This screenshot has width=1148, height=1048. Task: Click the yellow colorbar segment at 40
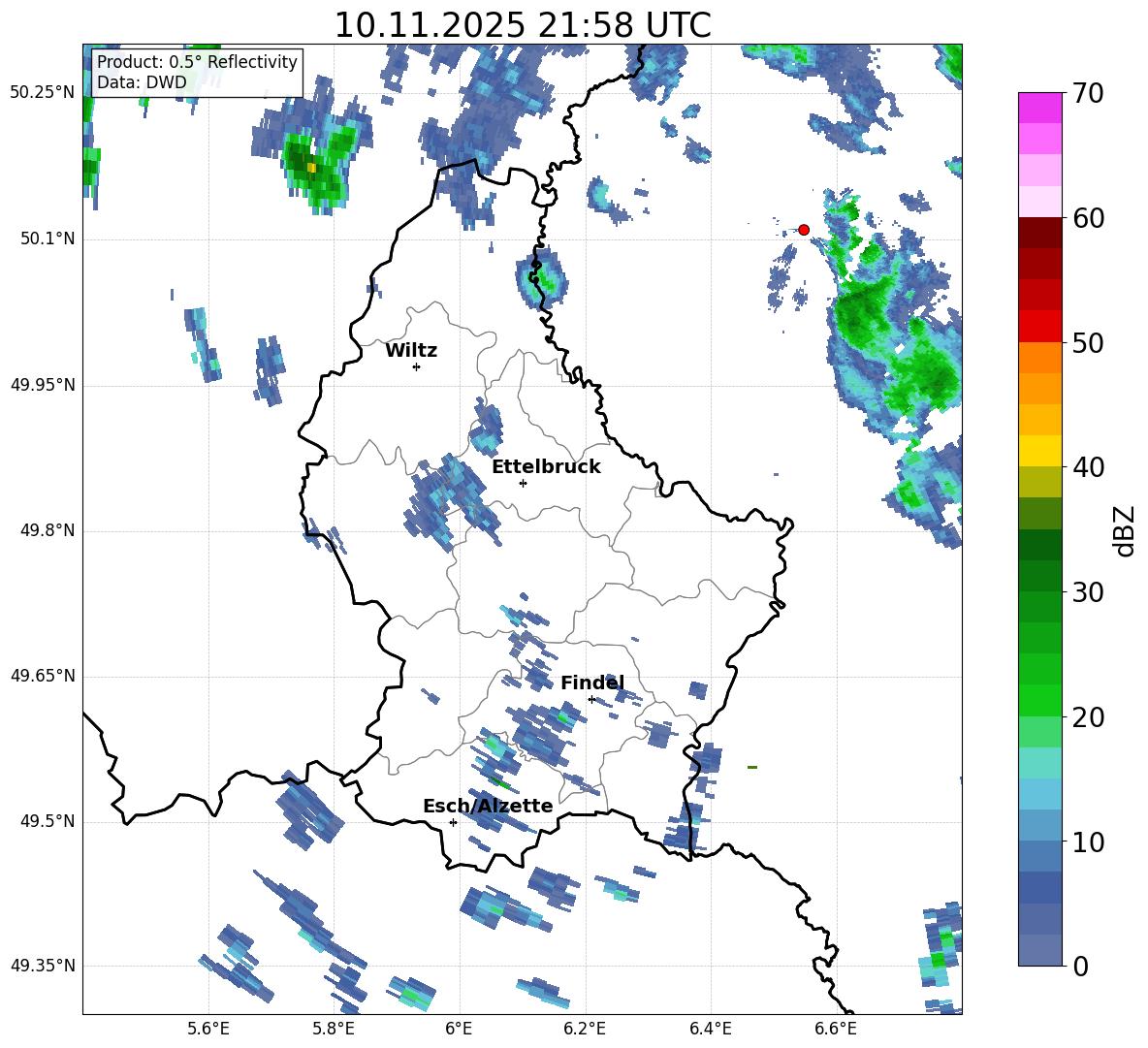pyautogui.click(x=1039, y=451)
